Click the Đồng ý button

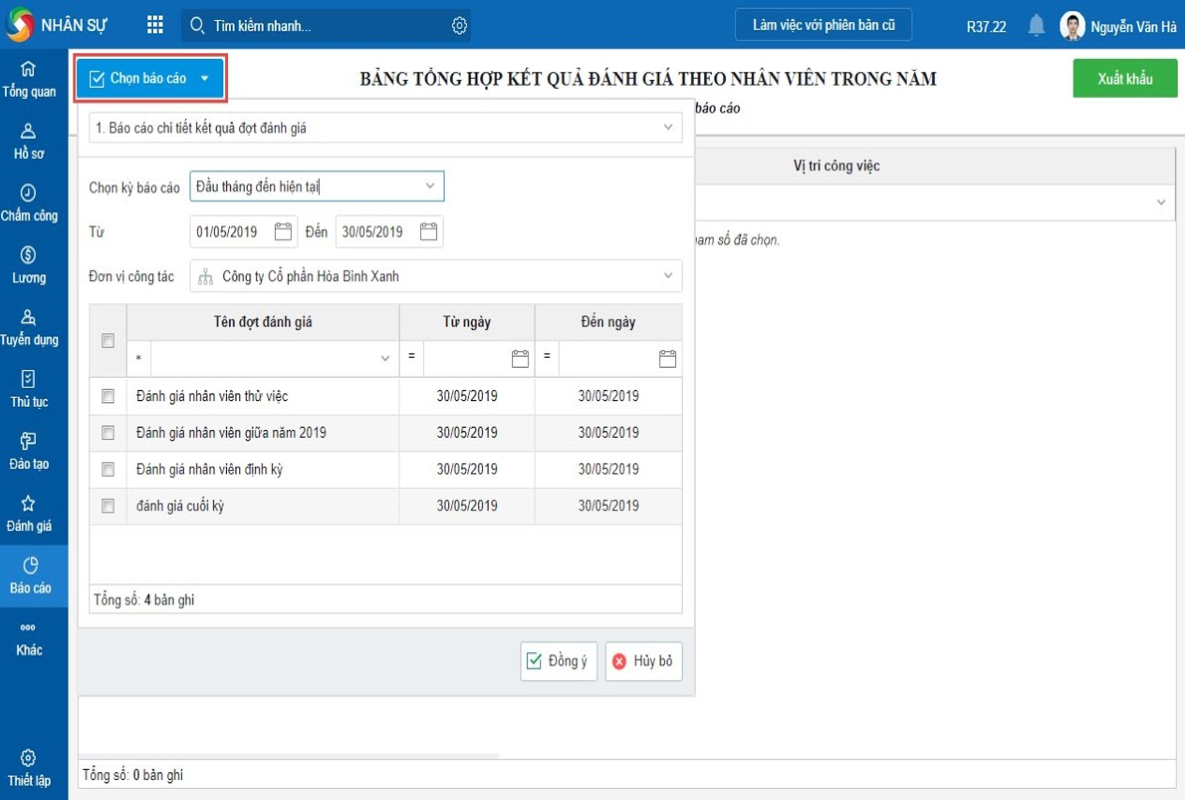pyautogui.click(x=558, y=661)
